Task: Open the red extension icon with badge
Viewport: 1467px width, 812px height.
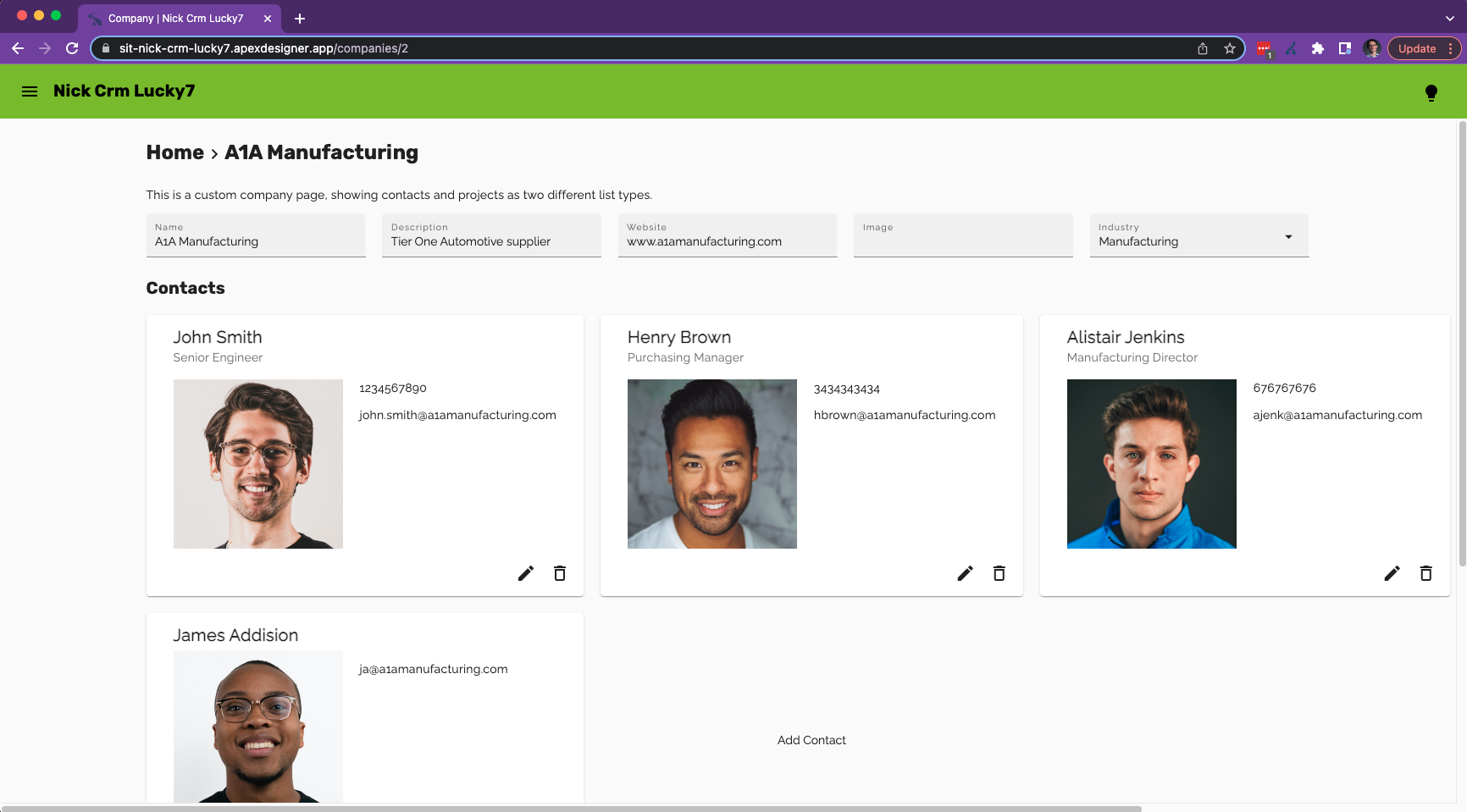Action: [x=1264, y=49]
